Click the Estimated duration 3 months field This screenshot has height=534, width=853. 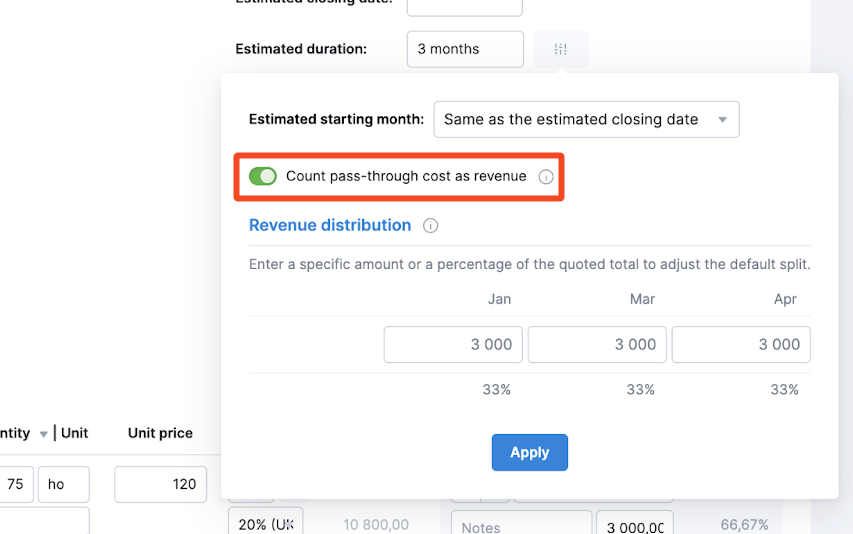(465, 49)
